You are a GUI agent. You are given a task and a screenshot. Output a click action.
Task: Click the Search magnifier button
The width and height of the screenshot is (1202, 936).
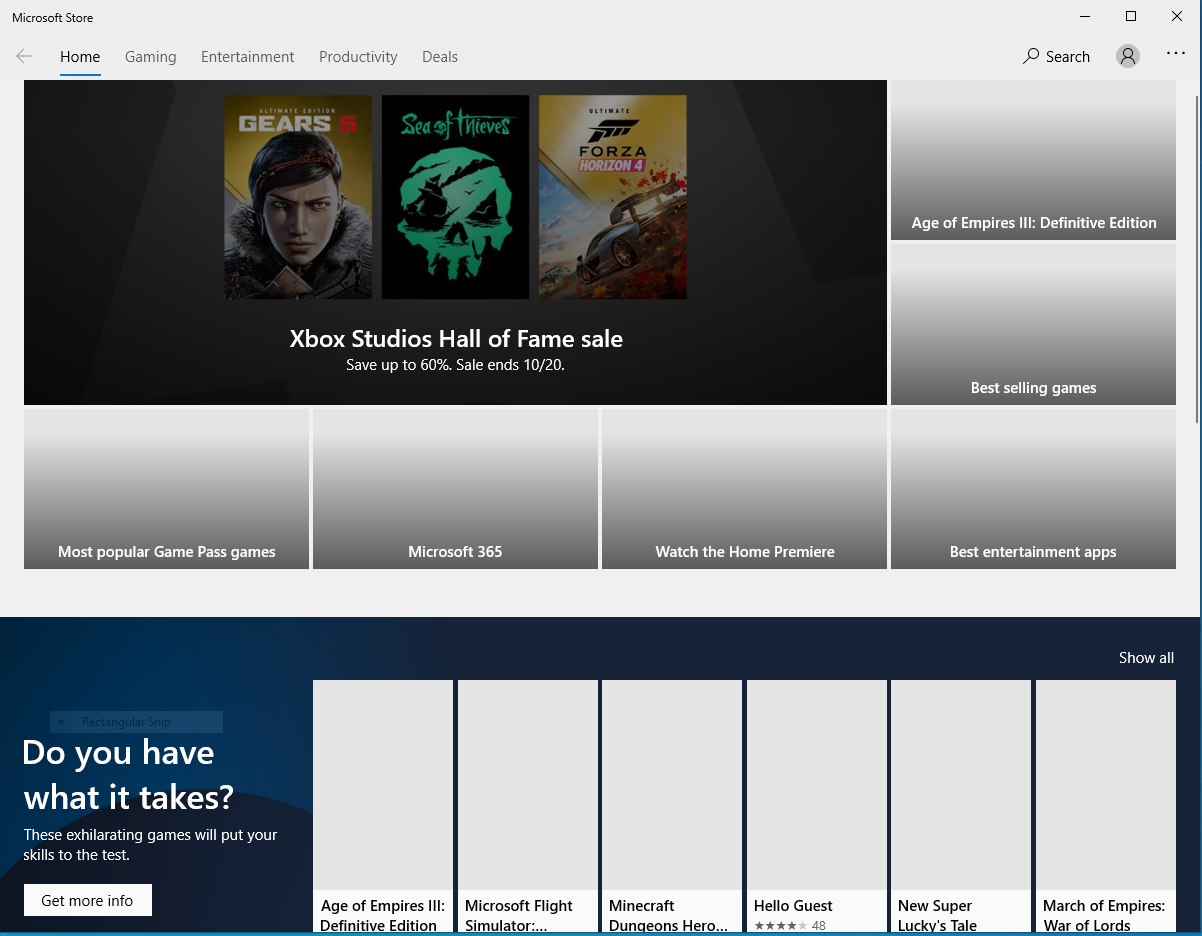[1056, 56]
